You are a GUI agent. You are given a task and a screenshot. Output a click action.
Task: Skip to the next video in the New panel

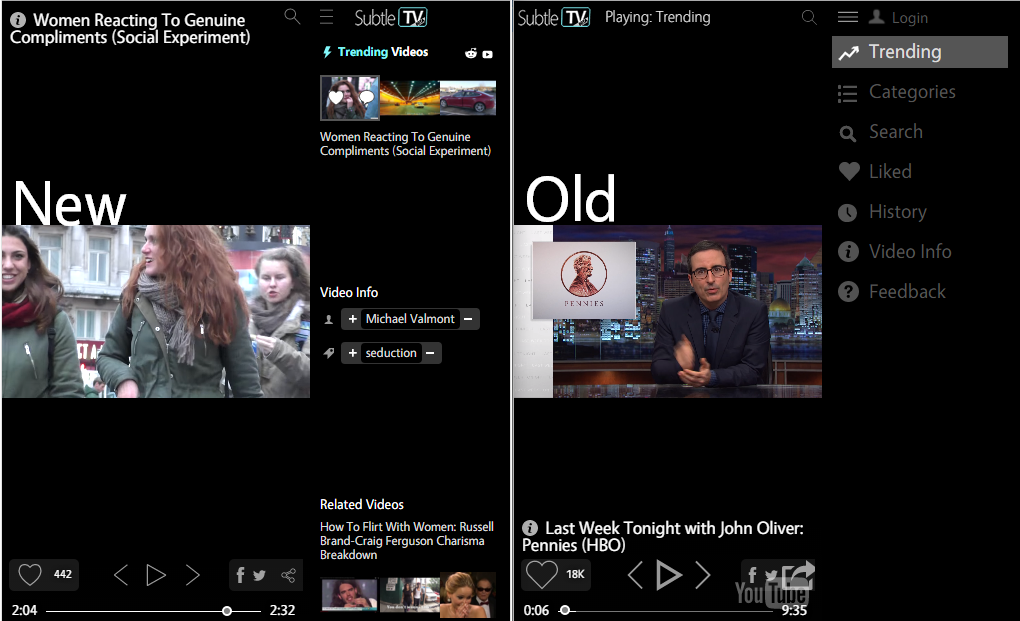[193, 575]
